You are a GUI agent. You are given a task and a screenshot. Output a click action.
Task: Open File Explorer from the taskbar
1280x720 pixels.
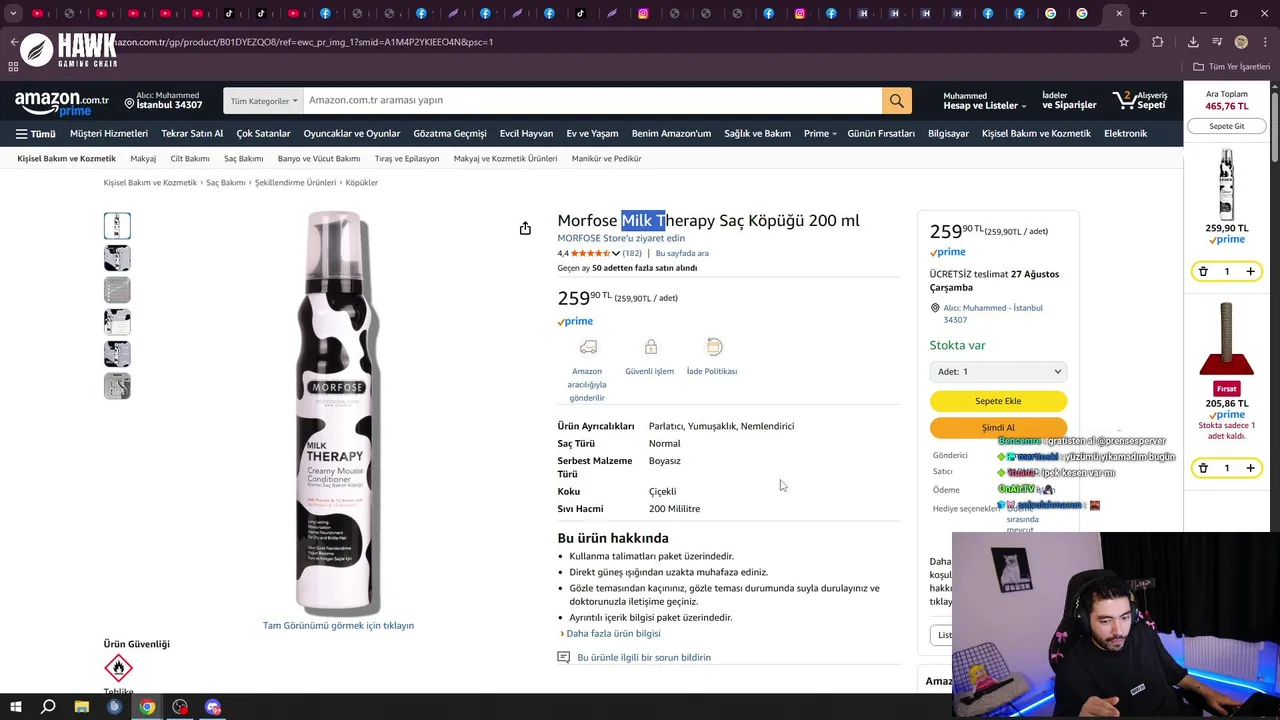click(82, 707)
